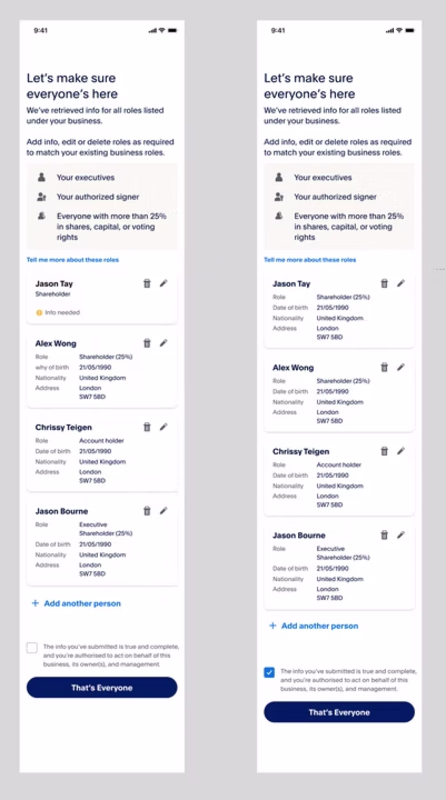The image size is (446, 800).
Task: Click 'Add another person' in right screen
Action: coord(313,626)
